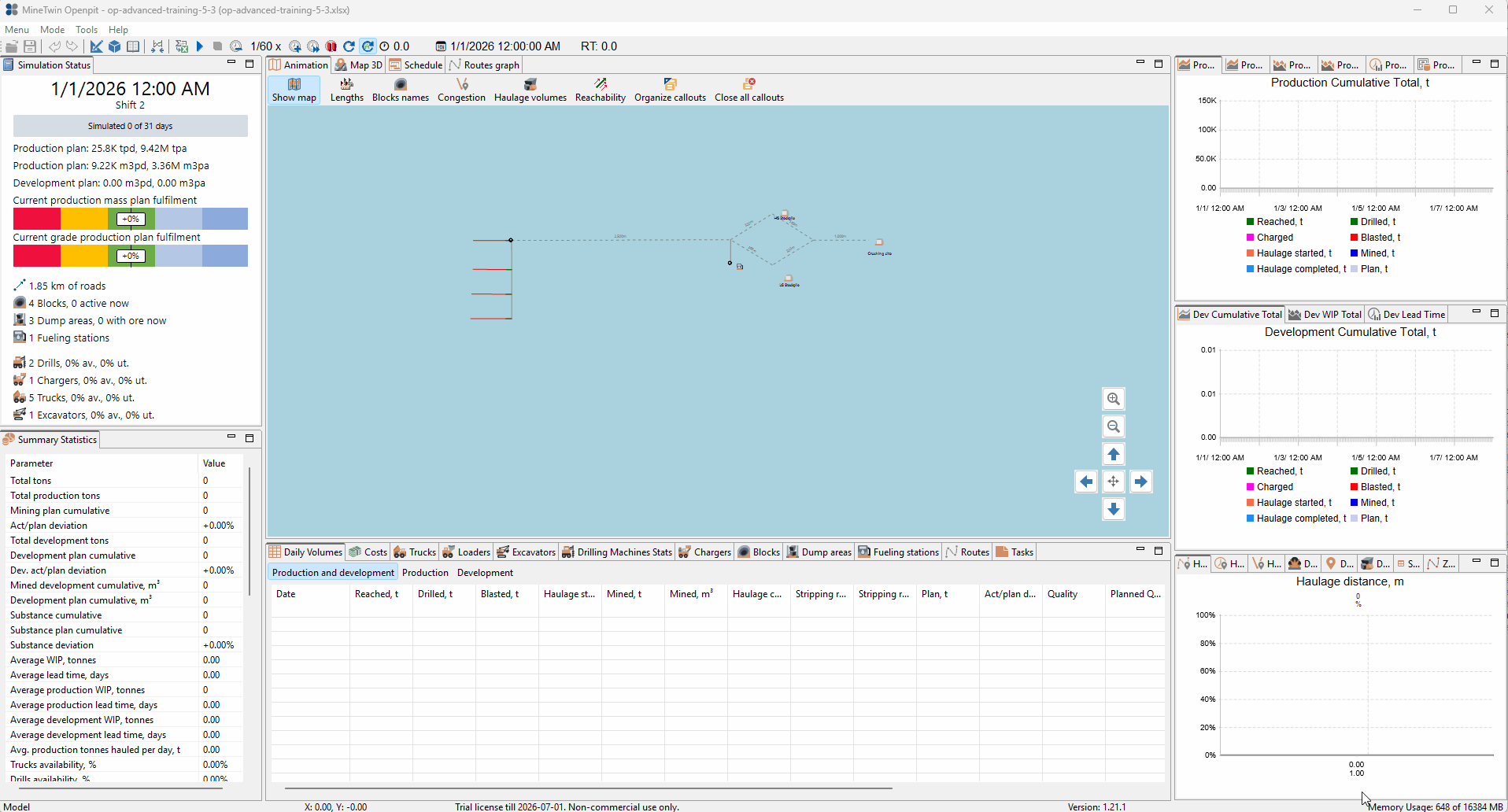Click the open book toolbar icon

[x=134, y=46]
